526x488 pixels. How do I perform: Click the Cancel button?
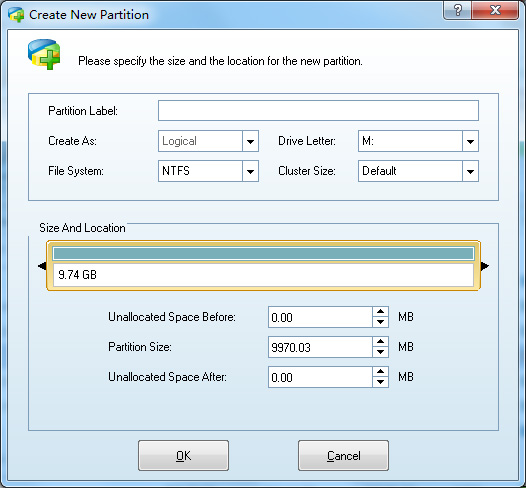pyautogui.click(x=344, y=455)
